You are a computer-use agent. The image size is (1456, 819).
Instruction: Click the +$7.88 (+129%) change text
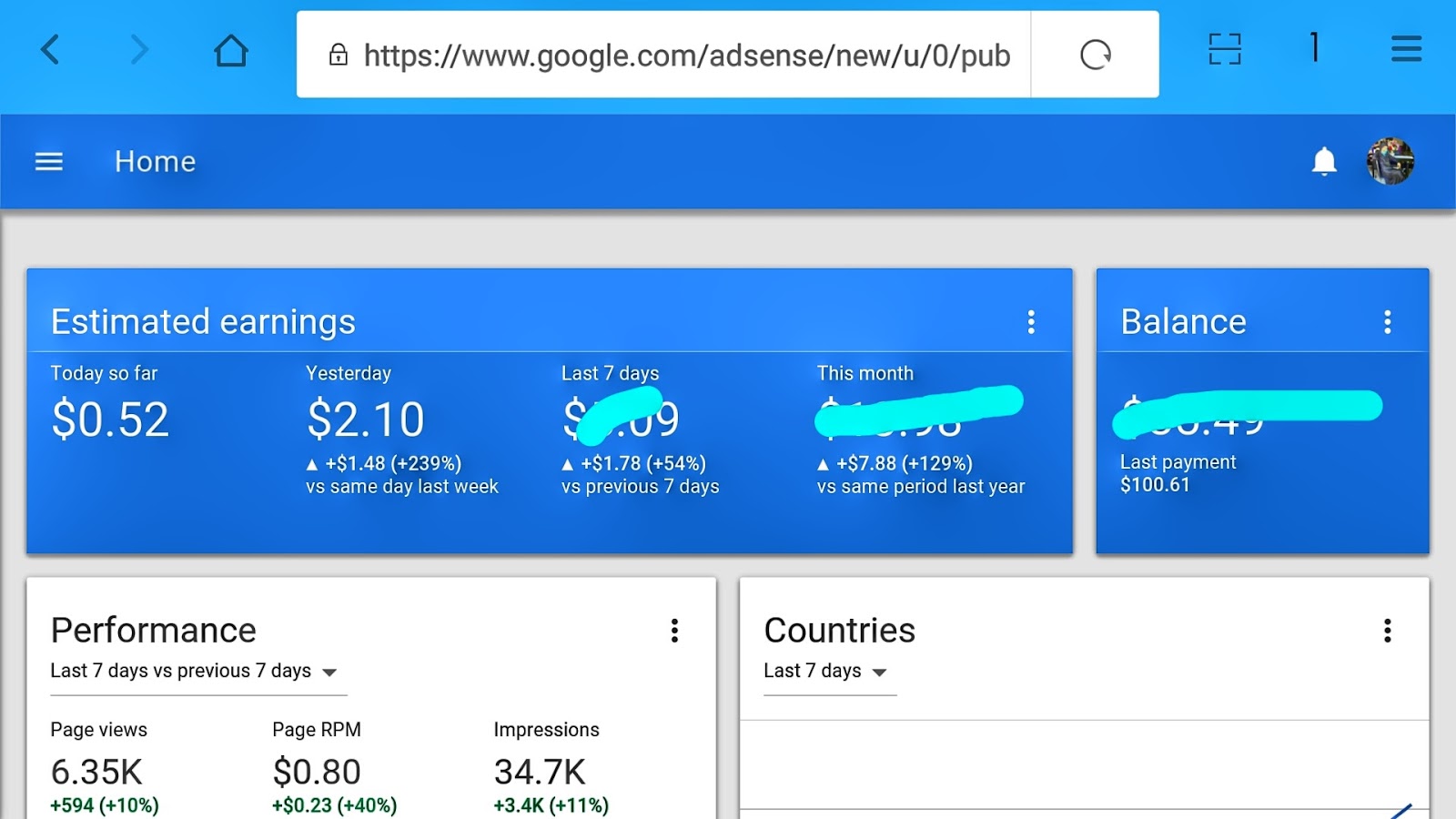pyautogui.click(x=905, y=463)
